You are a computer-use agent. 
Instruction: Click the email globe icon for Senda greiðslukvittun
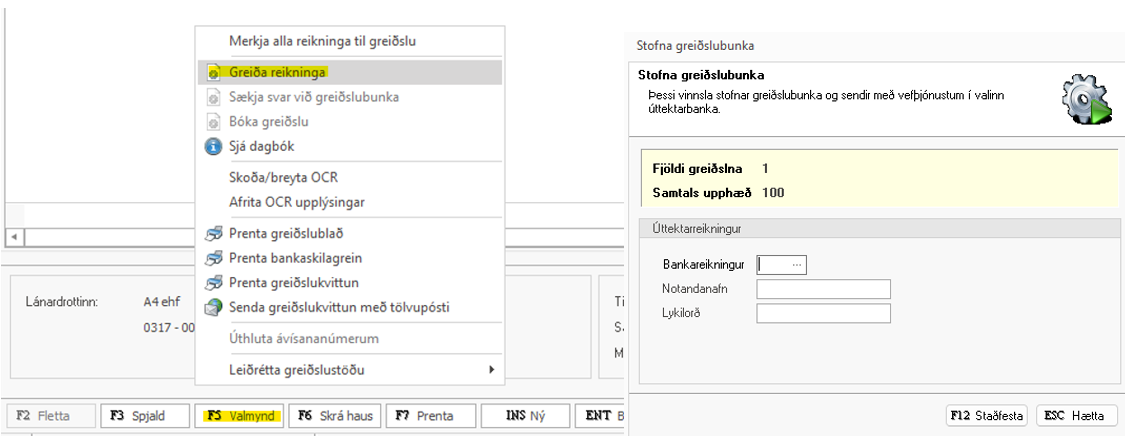[x=213, y=307]
